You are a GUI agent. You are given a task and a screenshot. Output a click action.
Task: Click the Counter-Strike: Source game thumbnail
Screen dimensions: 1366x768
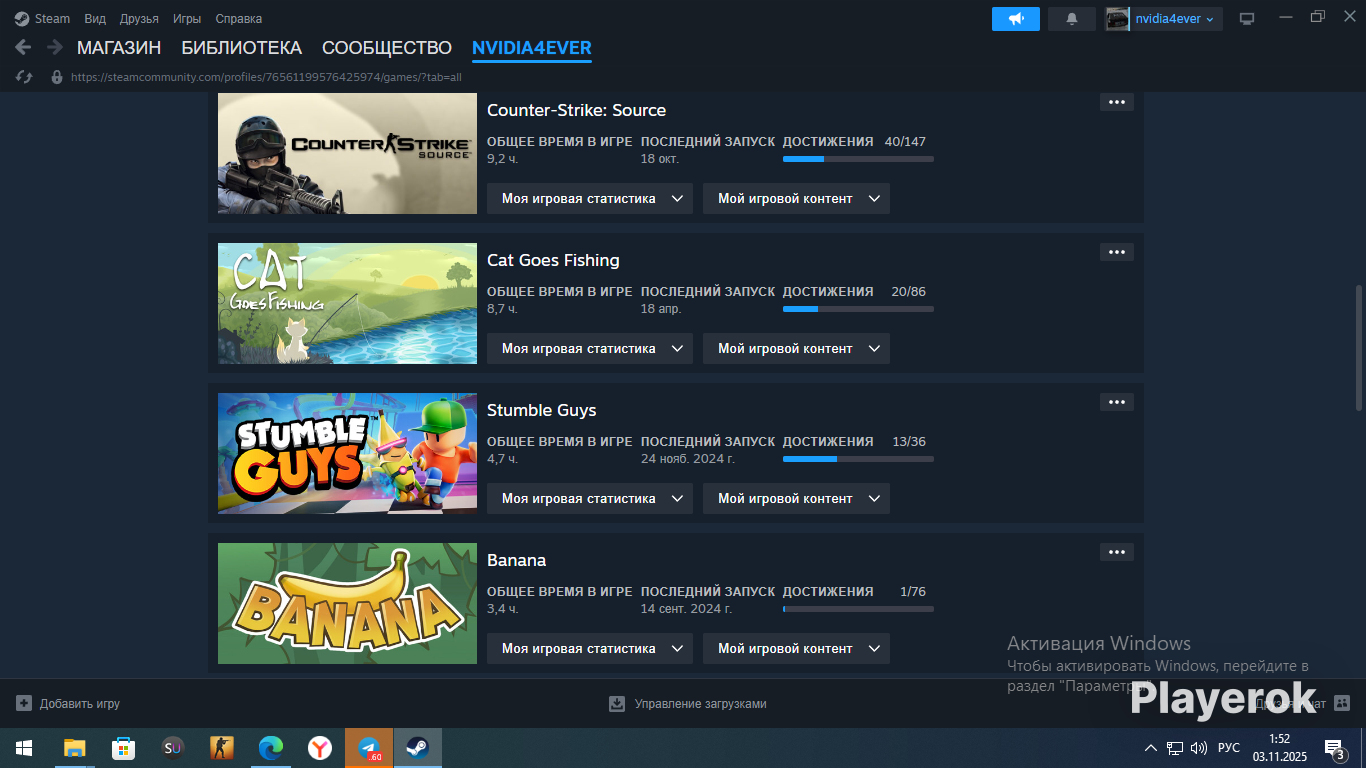(347, 153)
